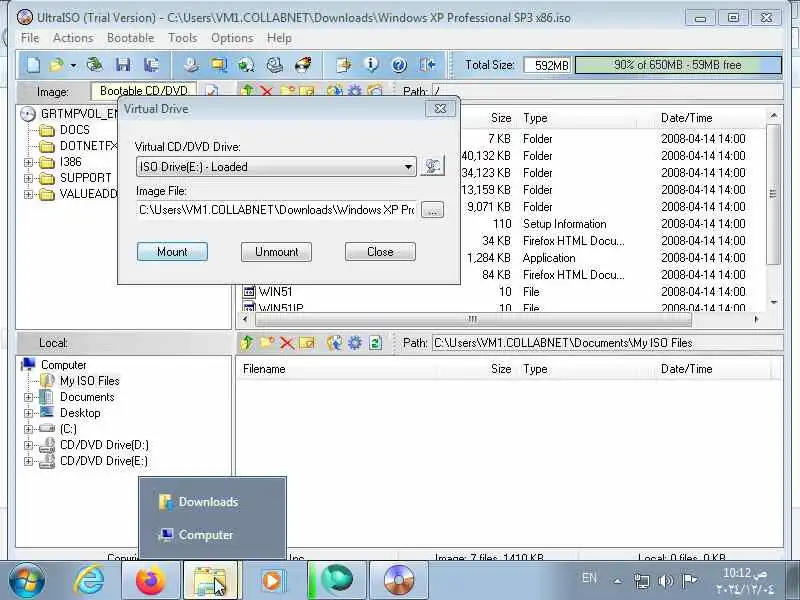Expand the (C:) drive node
The image size is (800, 600).
coord(28,429)
